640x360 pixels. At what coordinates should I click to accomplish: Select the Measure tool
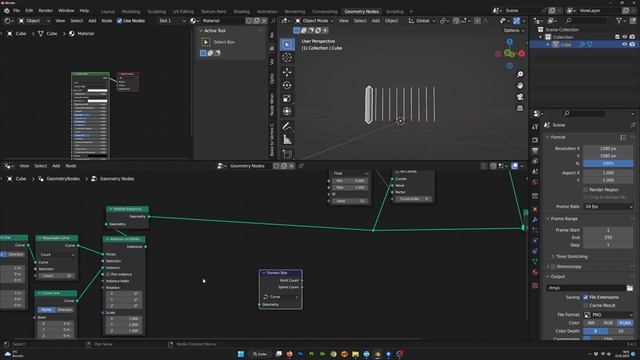(x=287, y=140)
